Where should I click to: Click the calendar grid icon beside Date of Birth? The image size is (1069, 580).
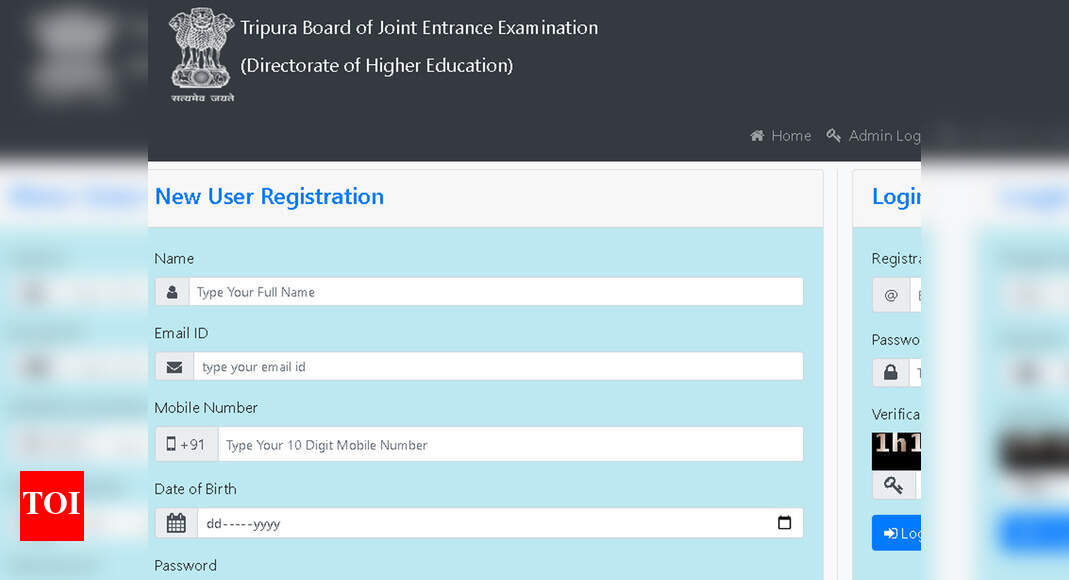(176, 523)
